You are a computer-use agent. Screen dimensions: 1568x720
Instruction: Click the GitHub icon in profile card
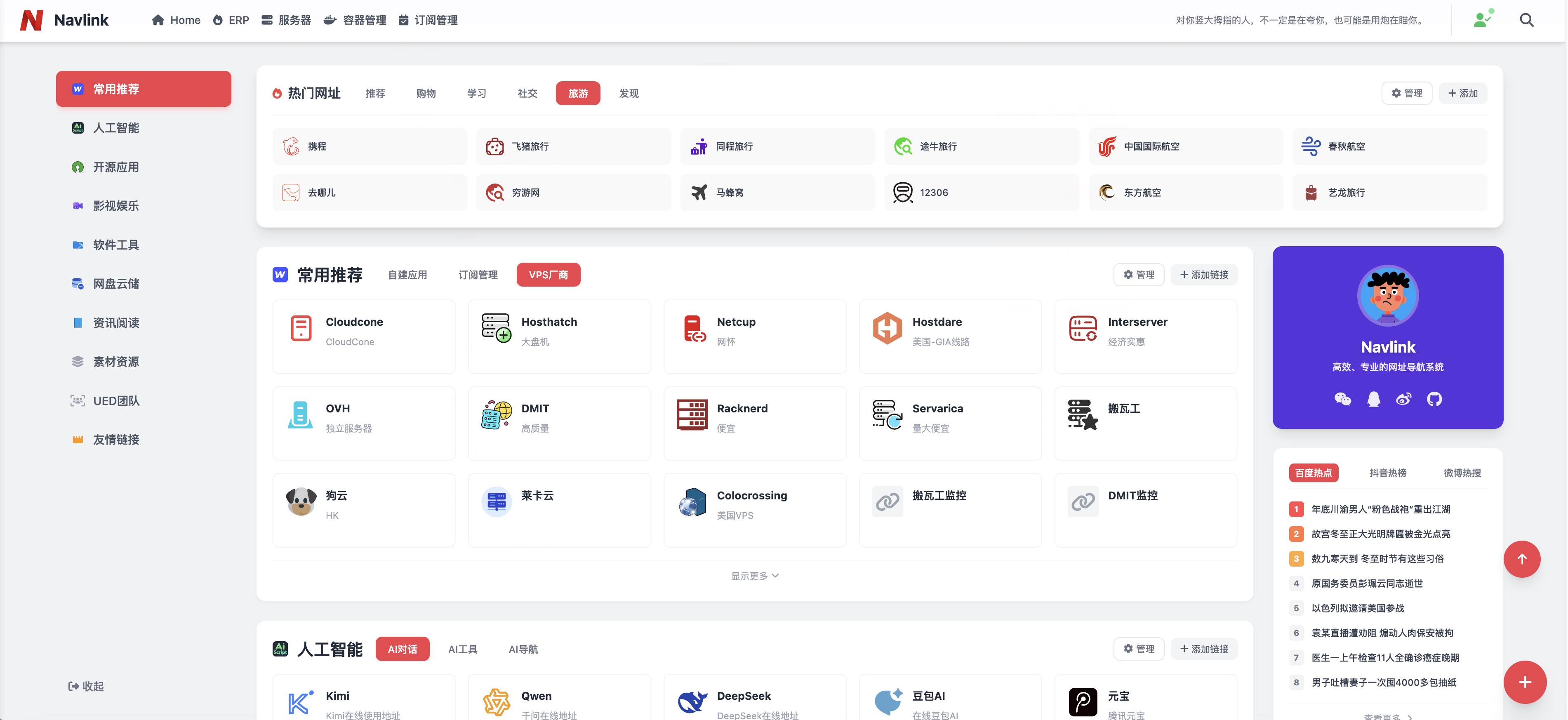tap(1434, 399)
